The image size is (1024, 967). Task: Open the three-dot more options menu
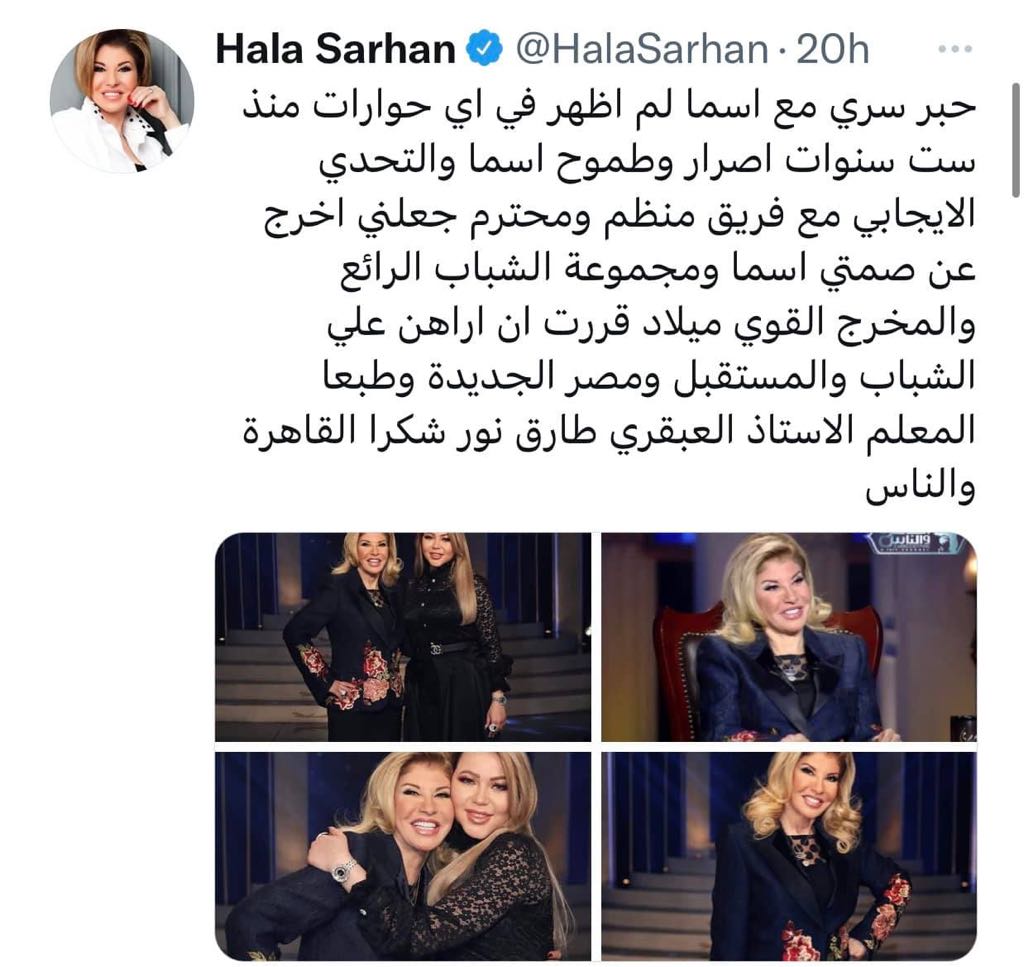click(x=955, y=49)
